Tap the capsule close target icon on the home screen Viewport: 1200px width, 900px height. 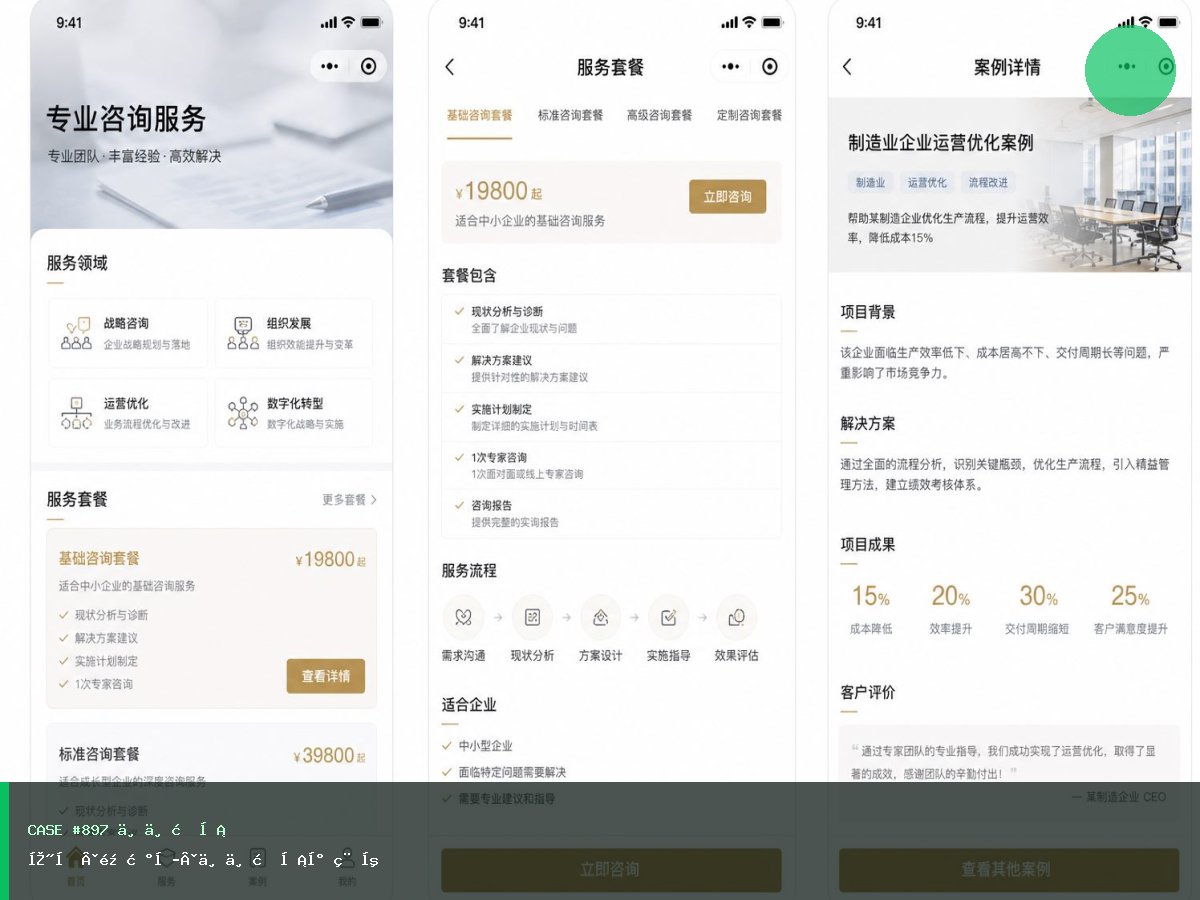369,66
